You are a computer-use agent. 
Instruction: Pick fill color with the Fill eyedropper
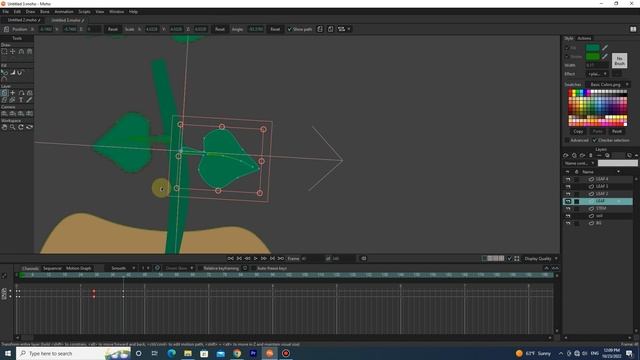click(605, 48)
